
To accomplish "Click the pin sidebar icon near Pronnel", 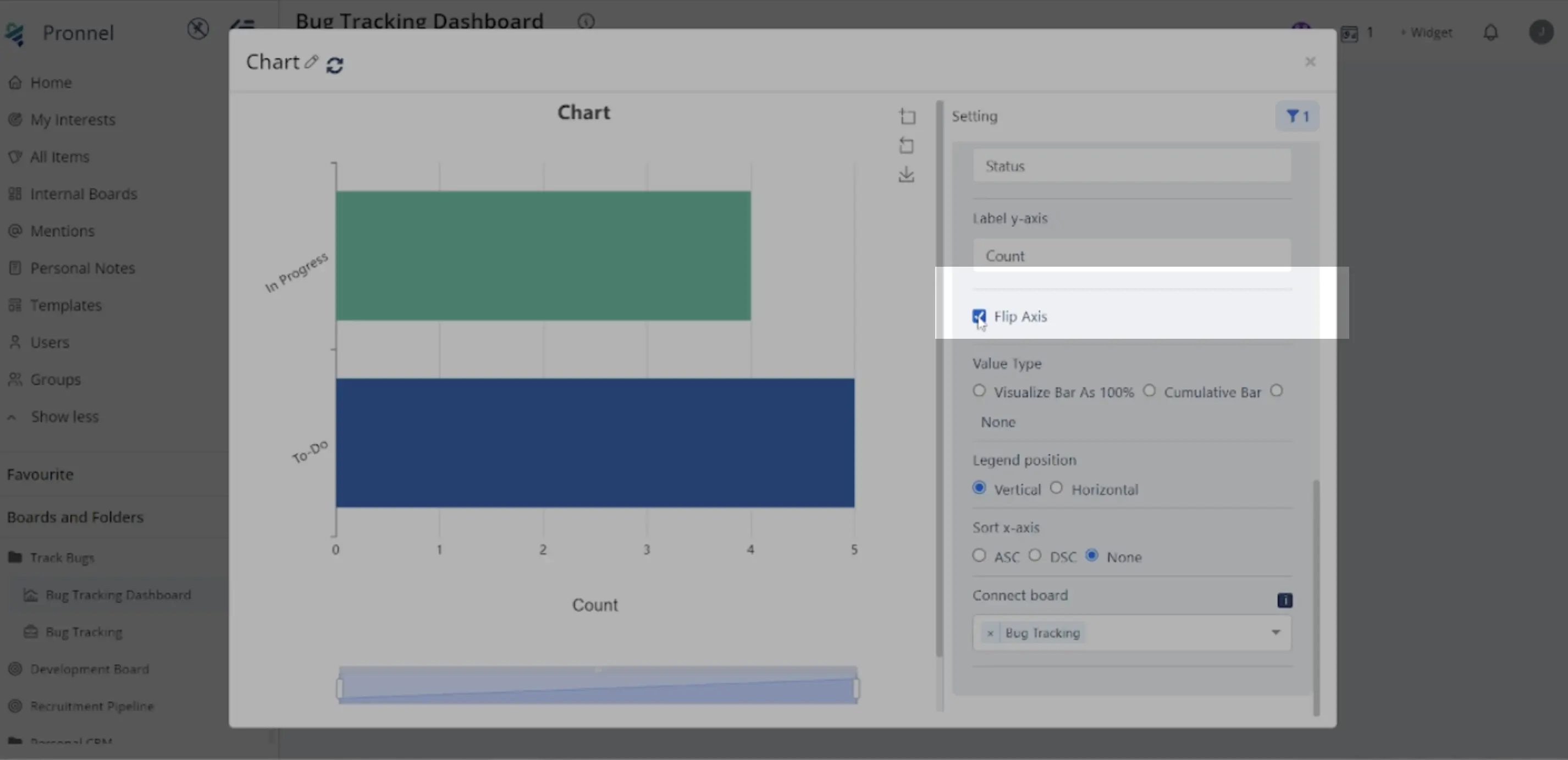I will pyautogui.click(x=198, y=29).
